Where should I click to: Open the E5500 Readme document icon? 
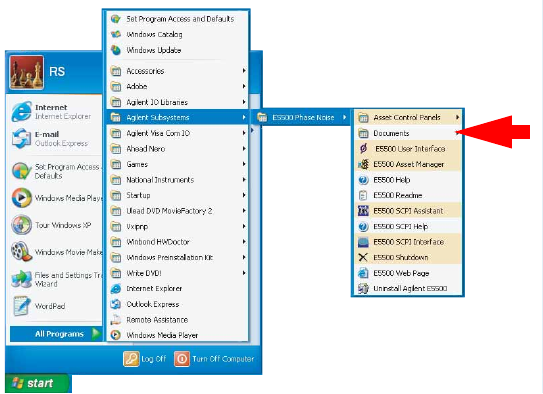tap(363, 195)
